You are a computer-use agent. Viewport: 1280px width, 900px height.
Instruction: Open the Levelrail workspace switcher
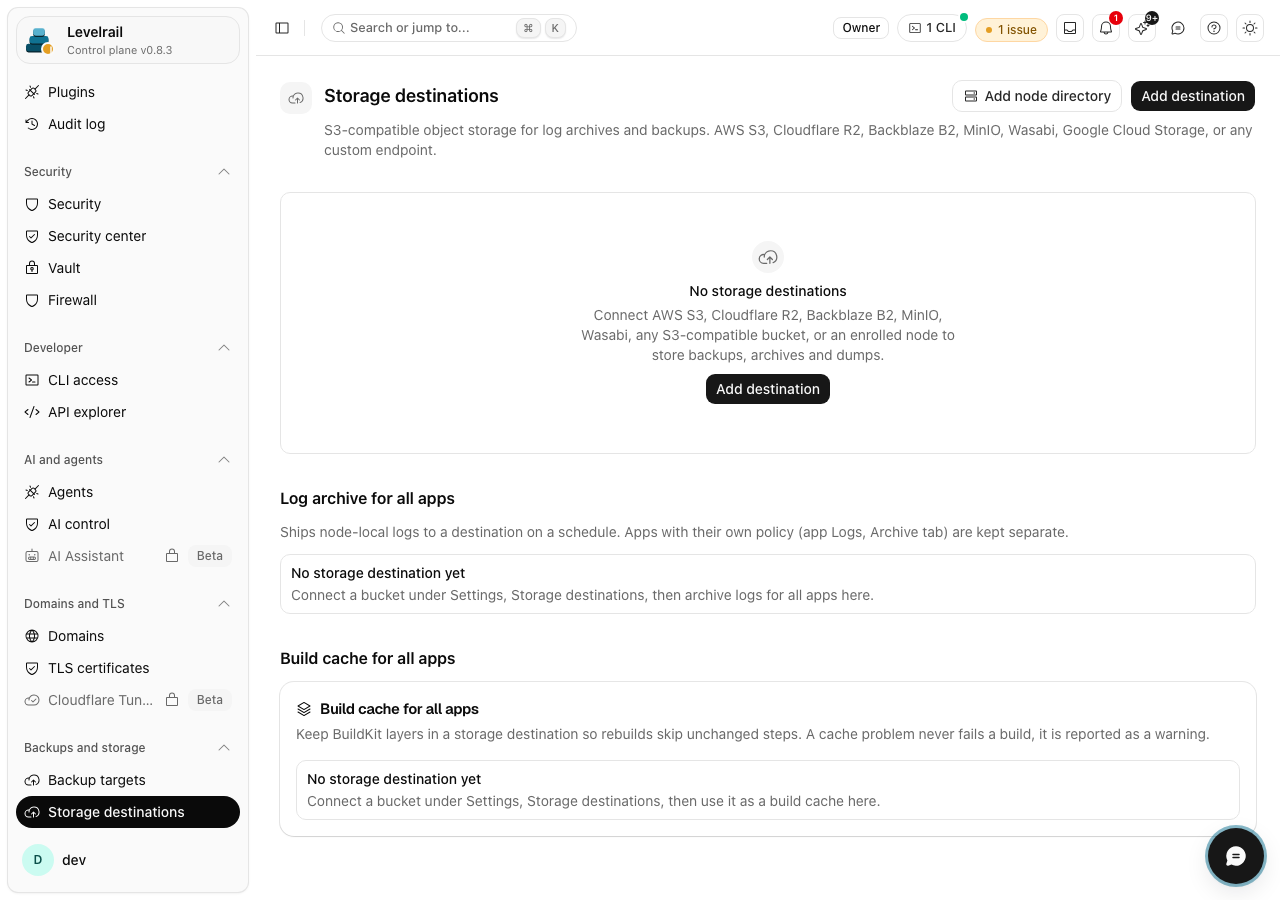point(128,40)
